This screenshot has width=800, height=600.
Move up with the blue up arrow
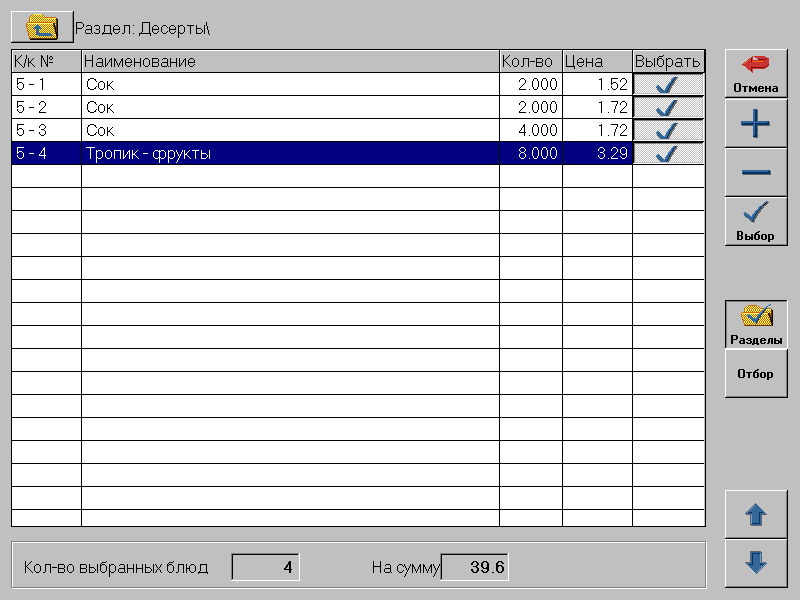click(x=756, y=514)
